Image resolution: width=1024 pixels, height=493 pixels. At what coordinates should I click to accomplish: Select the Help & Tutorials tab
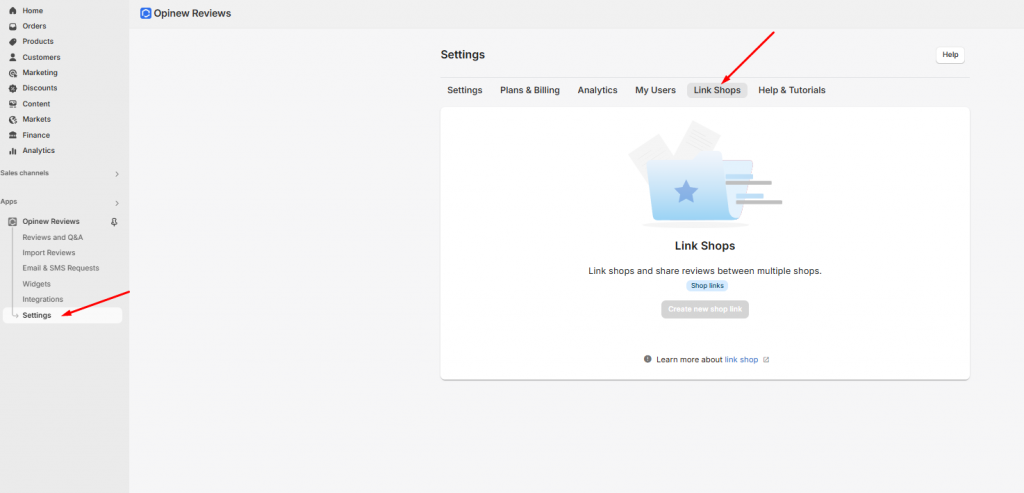pos(792,90)
